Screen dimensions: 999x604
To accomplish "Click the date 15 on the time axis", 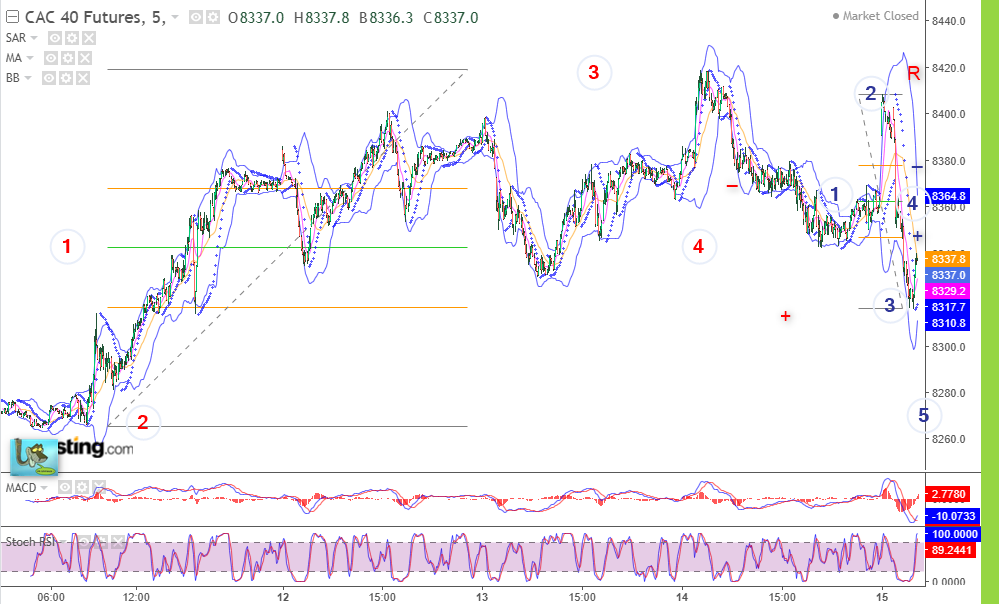I will pyautogui.click(x=882, y=597).
